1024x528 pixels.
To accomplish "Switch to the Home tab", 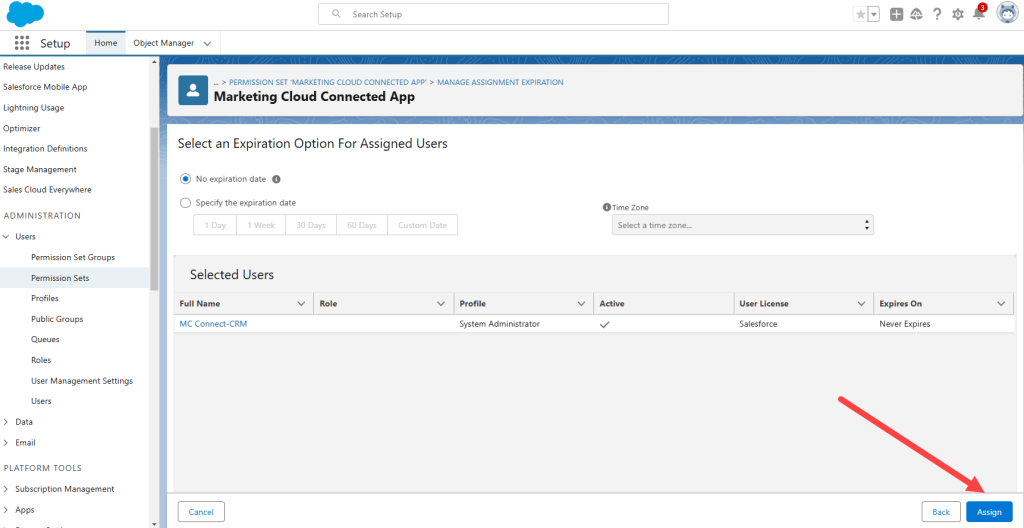I will point(106,43).
